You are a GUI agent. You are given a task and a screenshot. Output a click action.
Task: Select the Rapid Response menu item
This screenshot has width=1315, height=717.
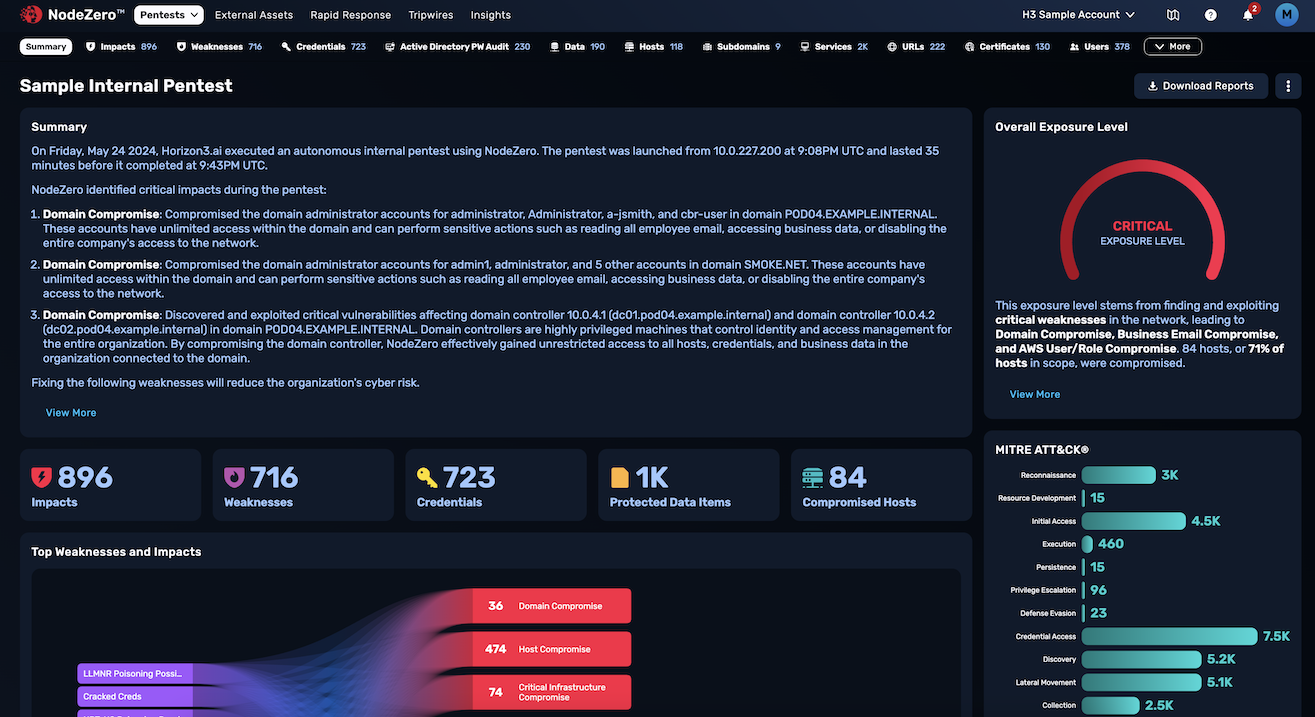pyautogui.click(x=350, y=15)
